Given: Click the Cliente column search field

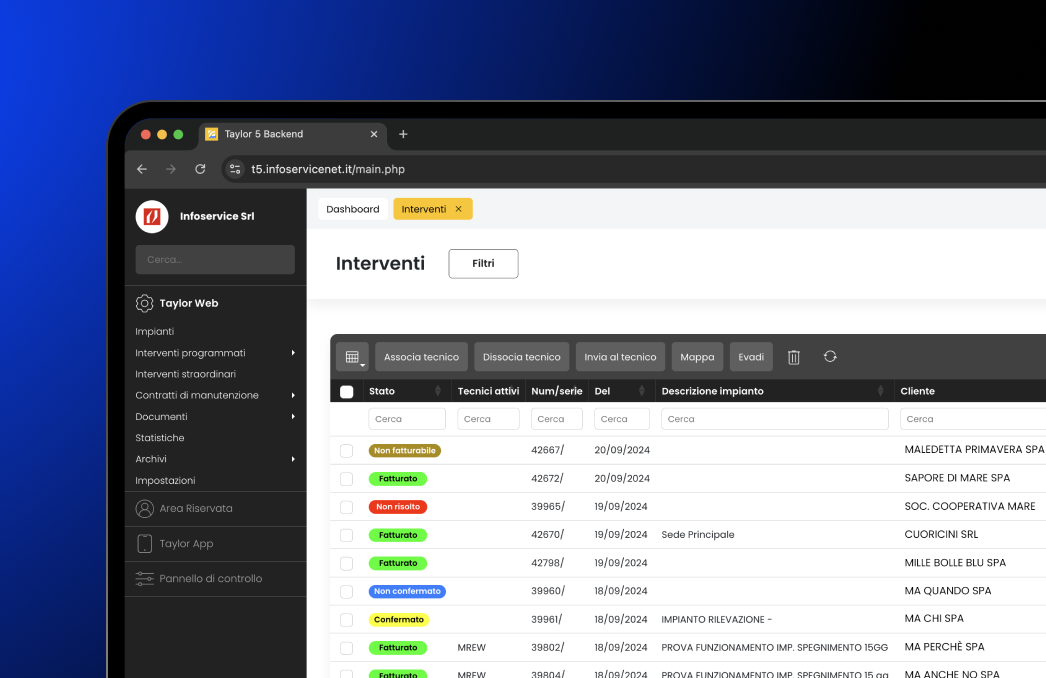Looking at the screenshot, I should coord(973,419).
